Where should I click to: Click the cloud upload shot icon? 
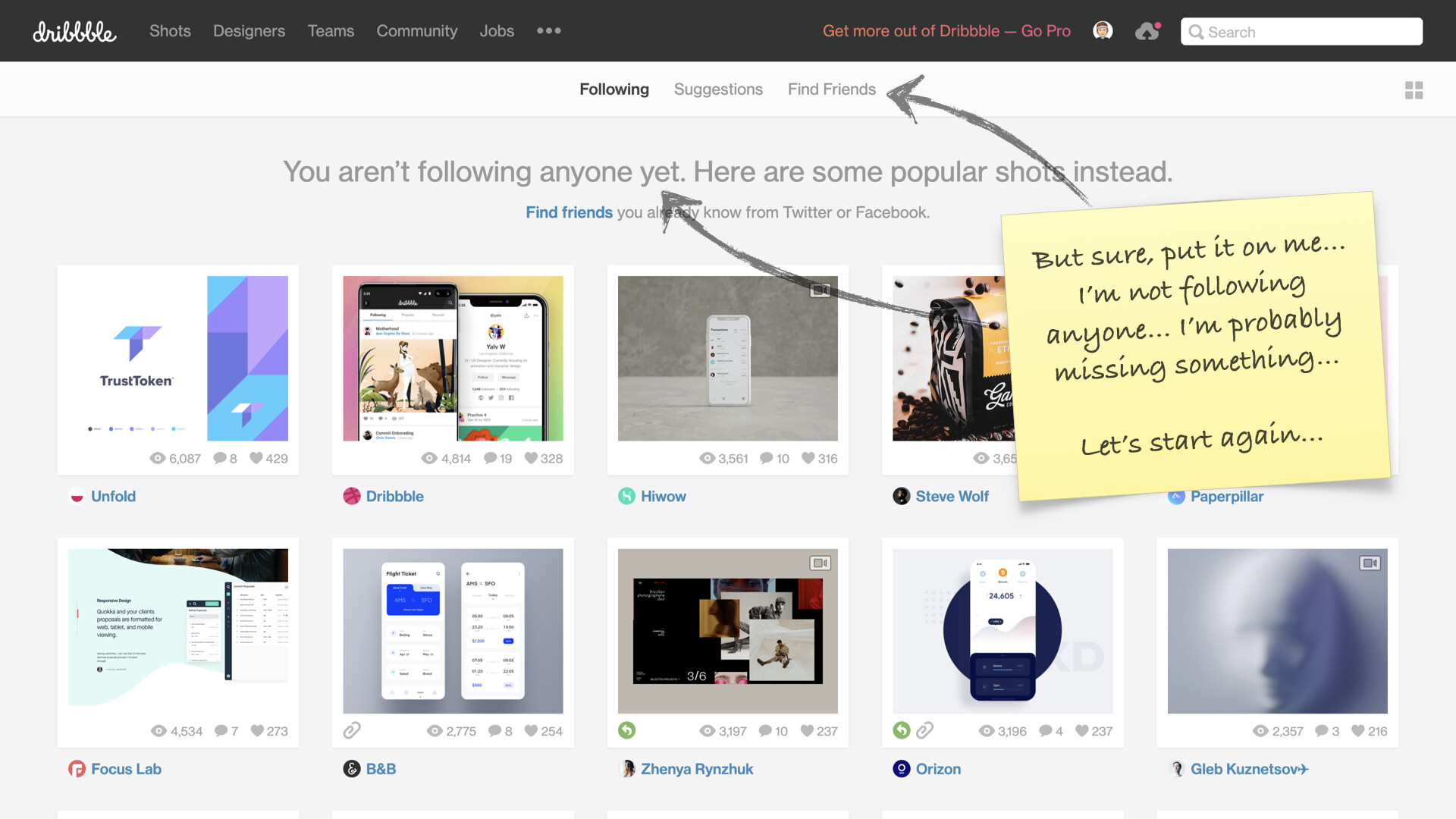point(1147,31)
